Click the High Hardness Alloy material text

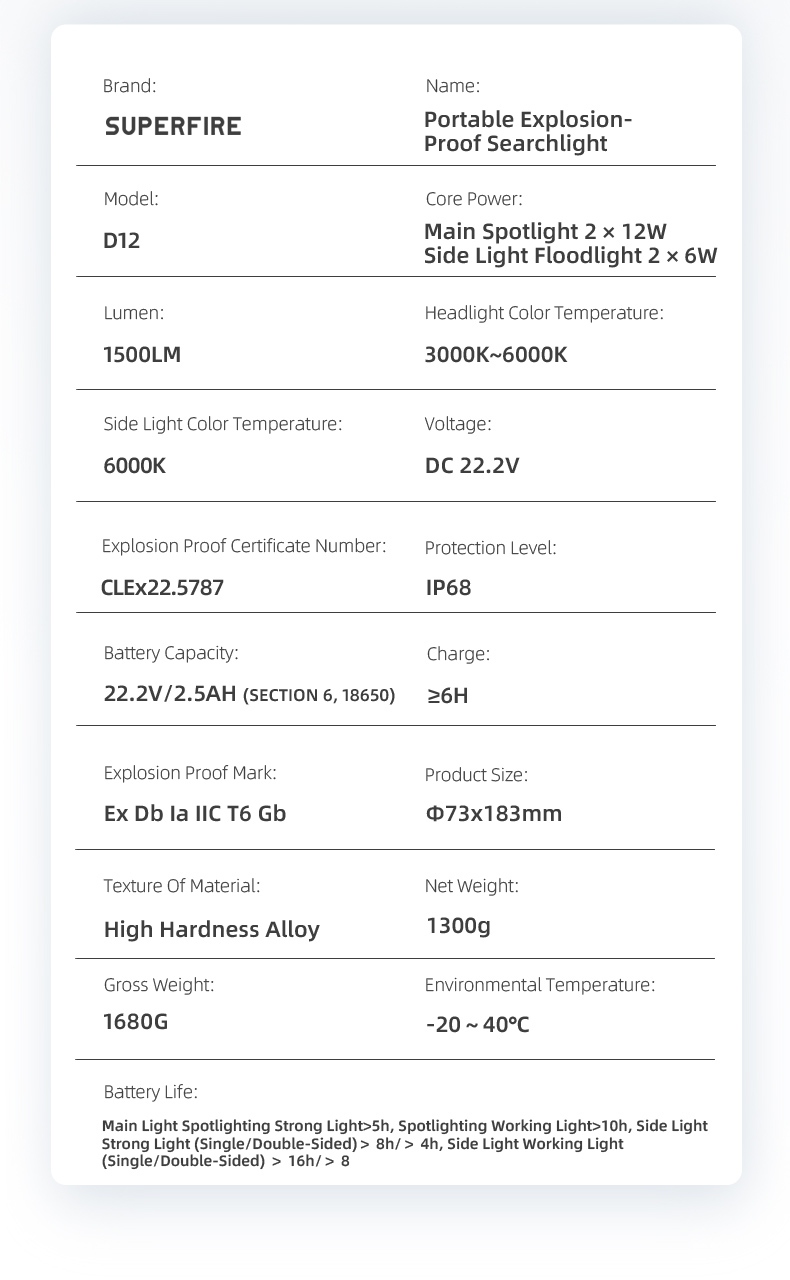212,929
